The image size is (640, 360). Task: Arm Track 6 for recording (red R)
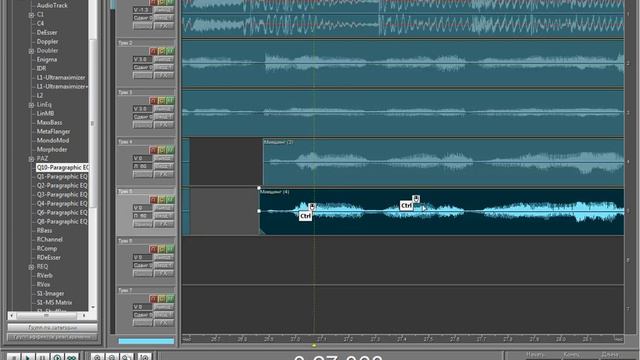[153, 249]
